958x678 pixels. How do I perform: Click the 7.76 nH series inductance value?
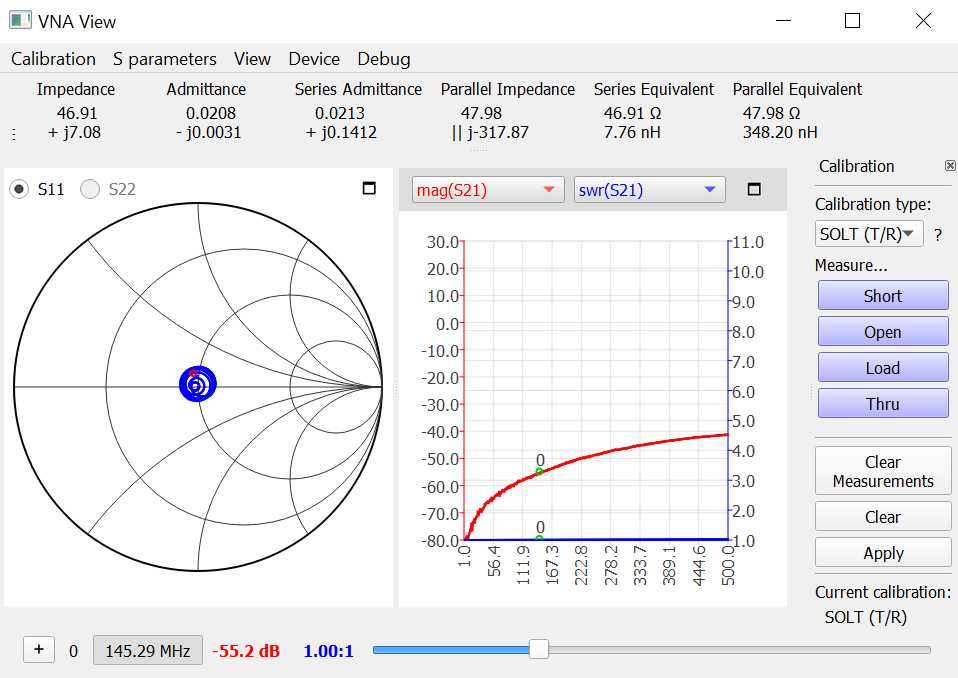(x=632, y=132)
